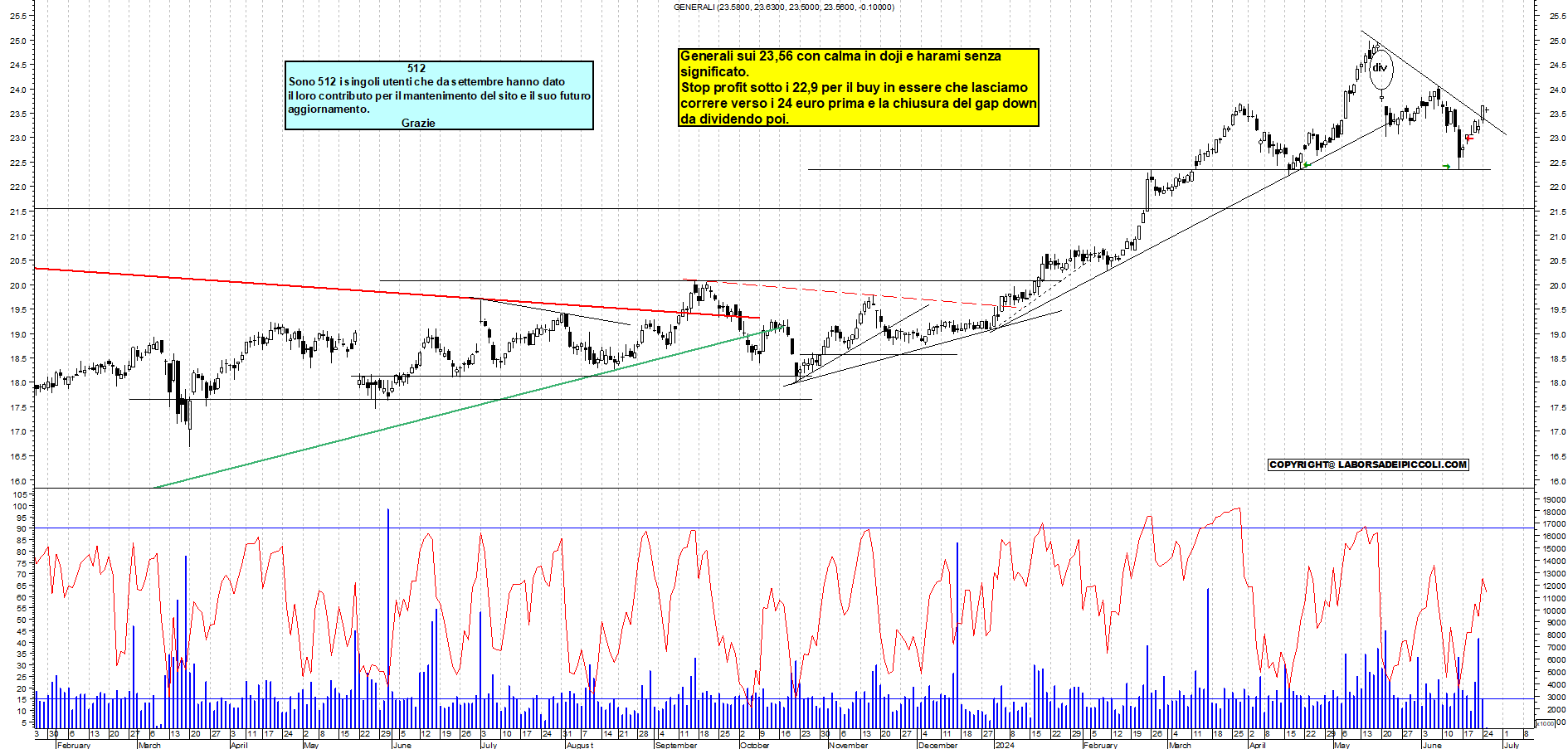This screenshot has width=1568, height=749.
Task: Click the COPYRIGHT LABORSADEIPICCOLI.COM label
Action: (1368, 464)
